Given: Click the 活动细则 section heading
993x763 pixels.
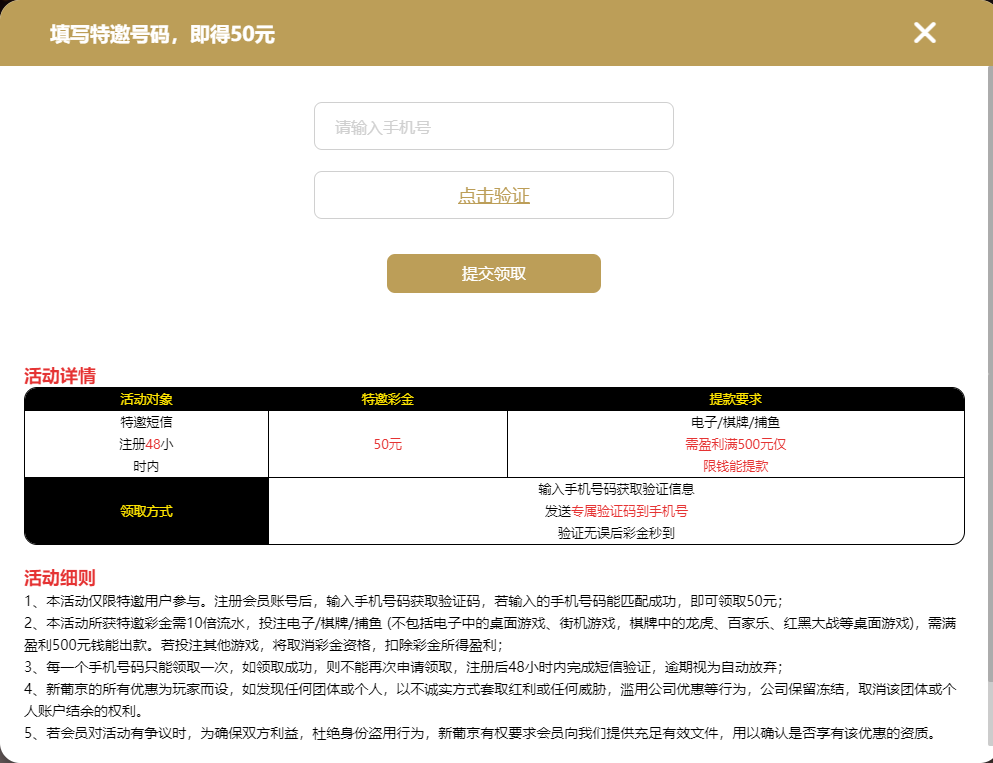Looking at the screenshot, I should (x=60, y=577).
